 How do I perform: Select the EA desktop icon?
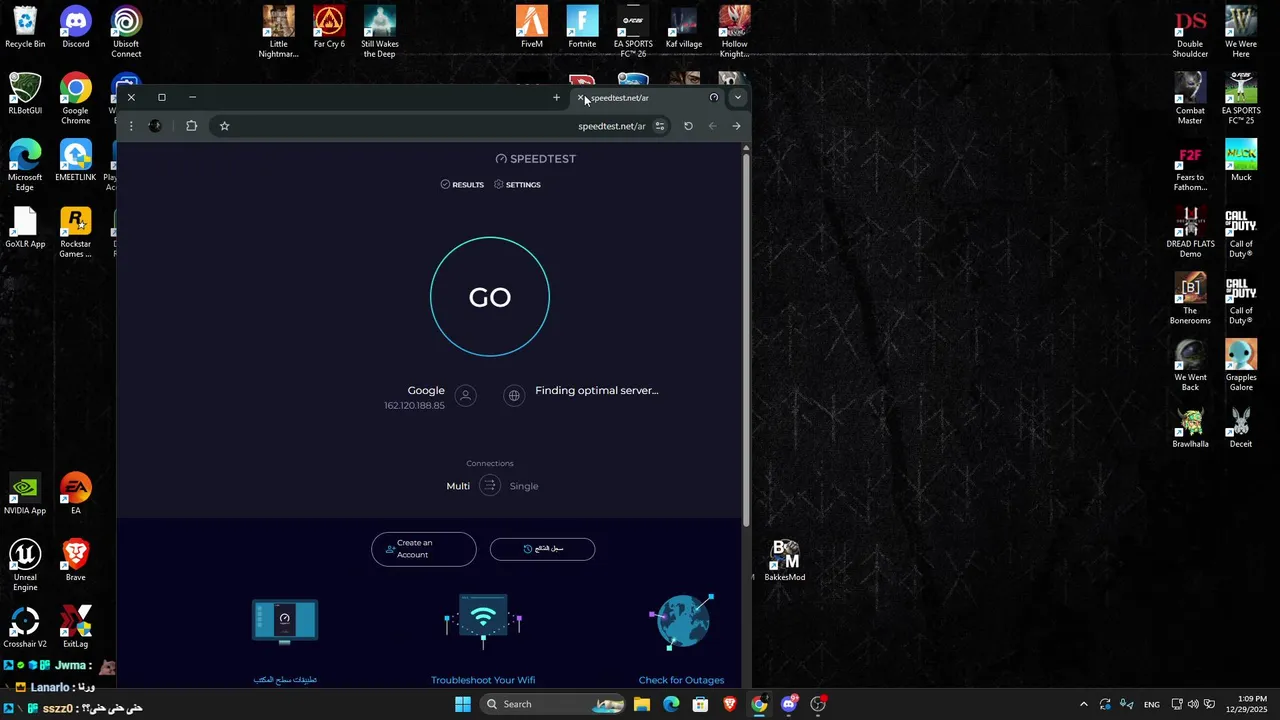click(76, 495)
